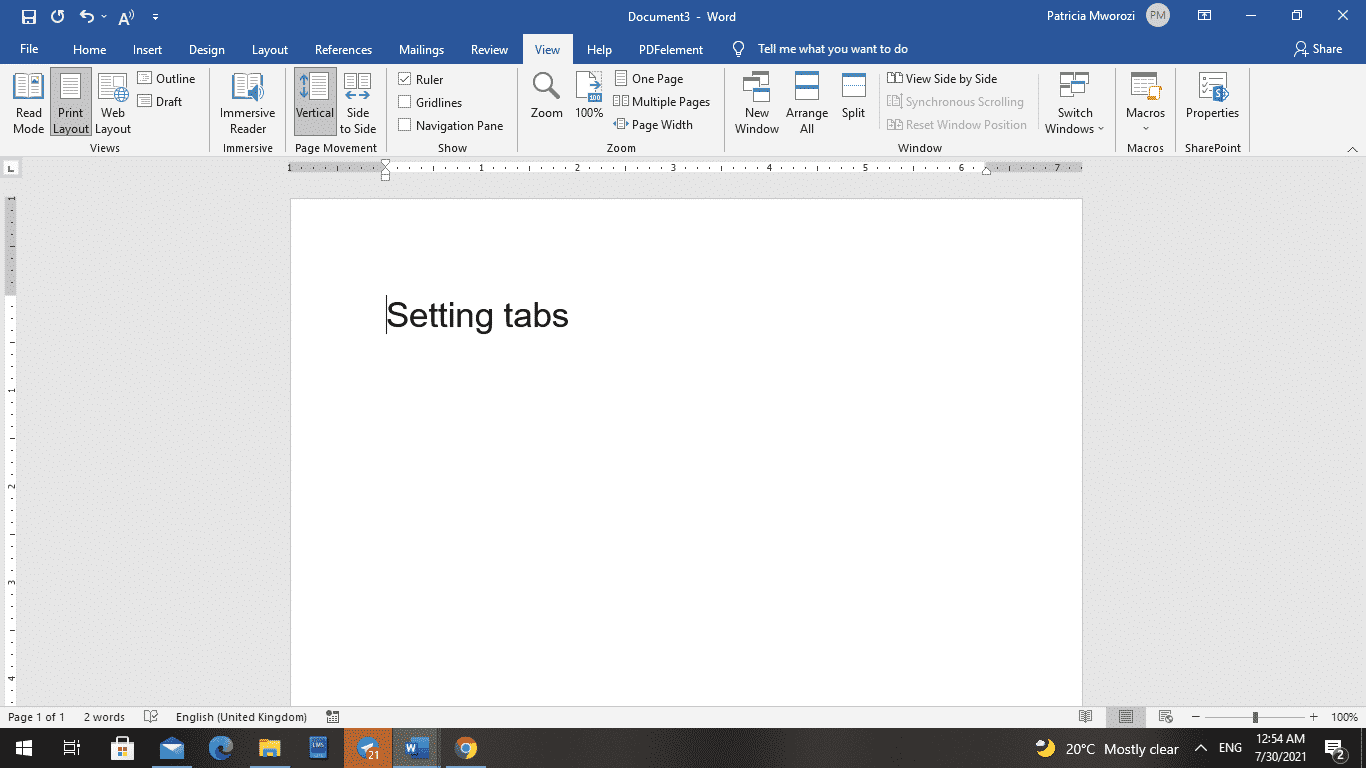Switch to Read Mode view
The image size is (1366, 768).
click(28, 101)
